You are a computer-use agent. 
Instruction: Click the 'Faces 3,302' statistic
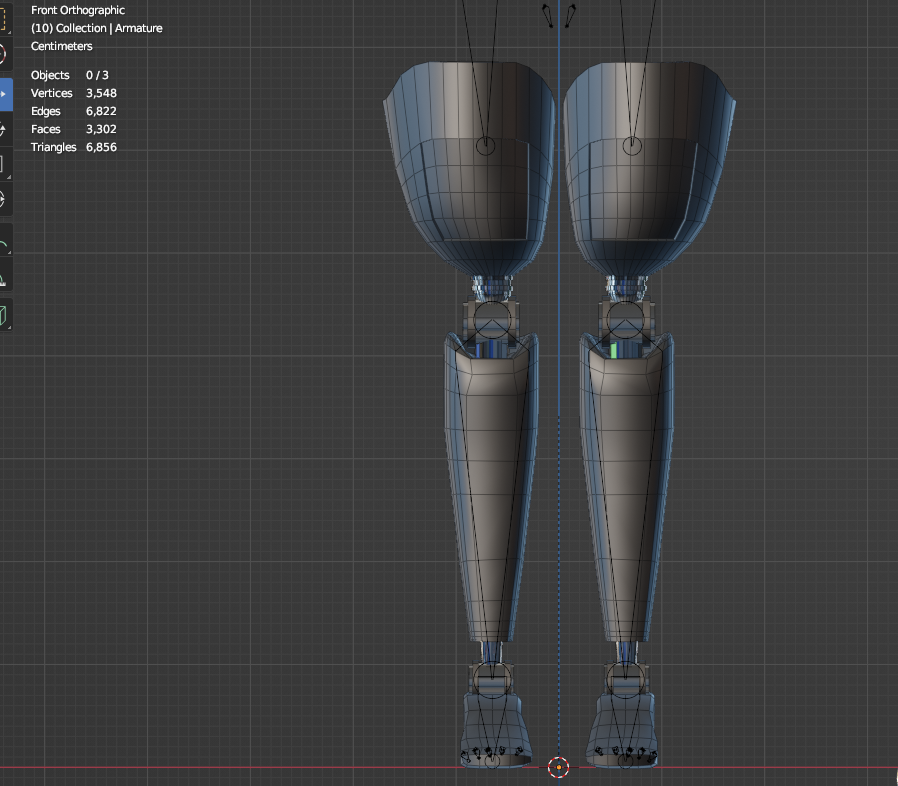coord(74,129)
